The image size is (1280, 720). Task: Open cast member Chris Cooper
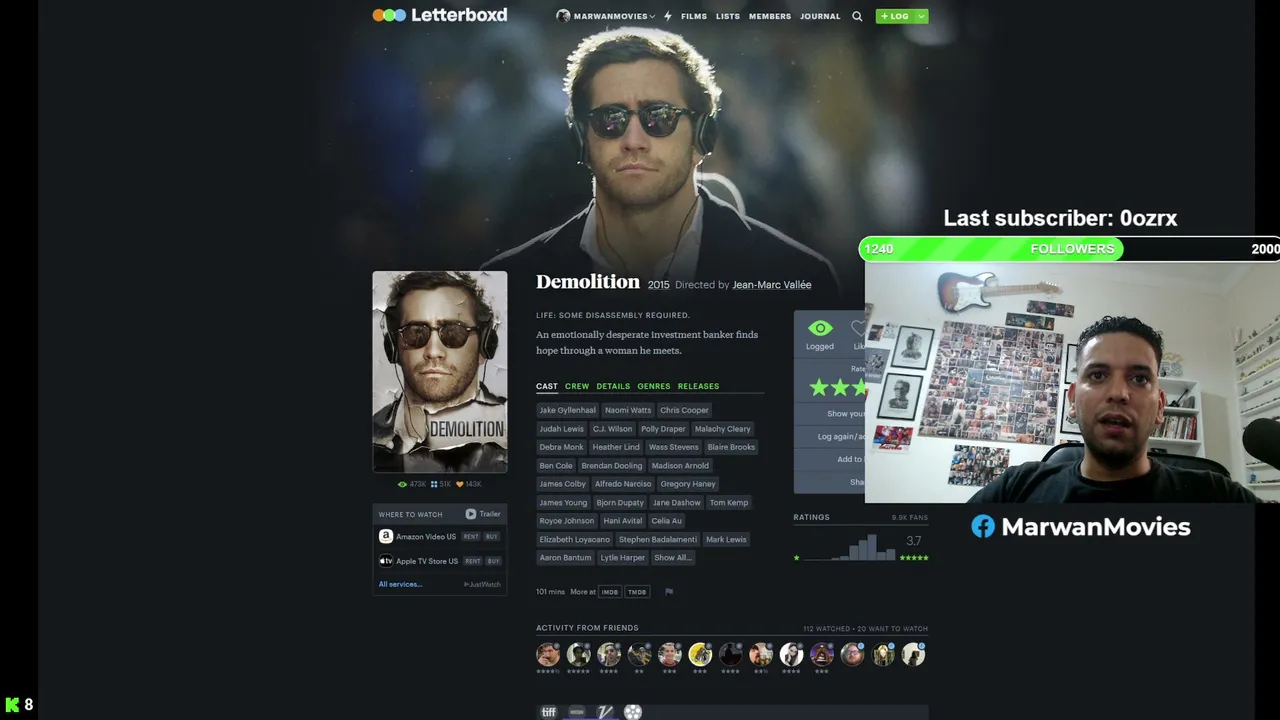684,410
